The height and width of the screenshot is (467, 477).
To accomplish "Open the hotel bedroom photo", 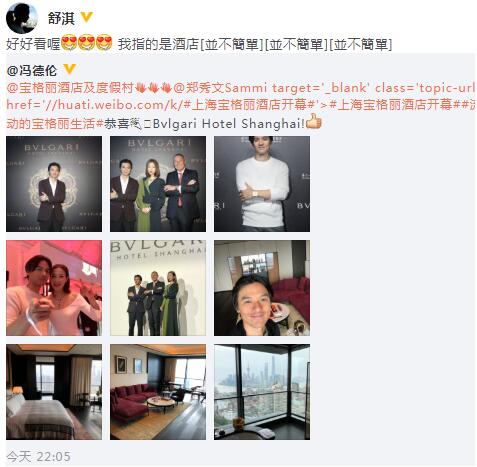I will pyautogui.click(x=54, y=392).
